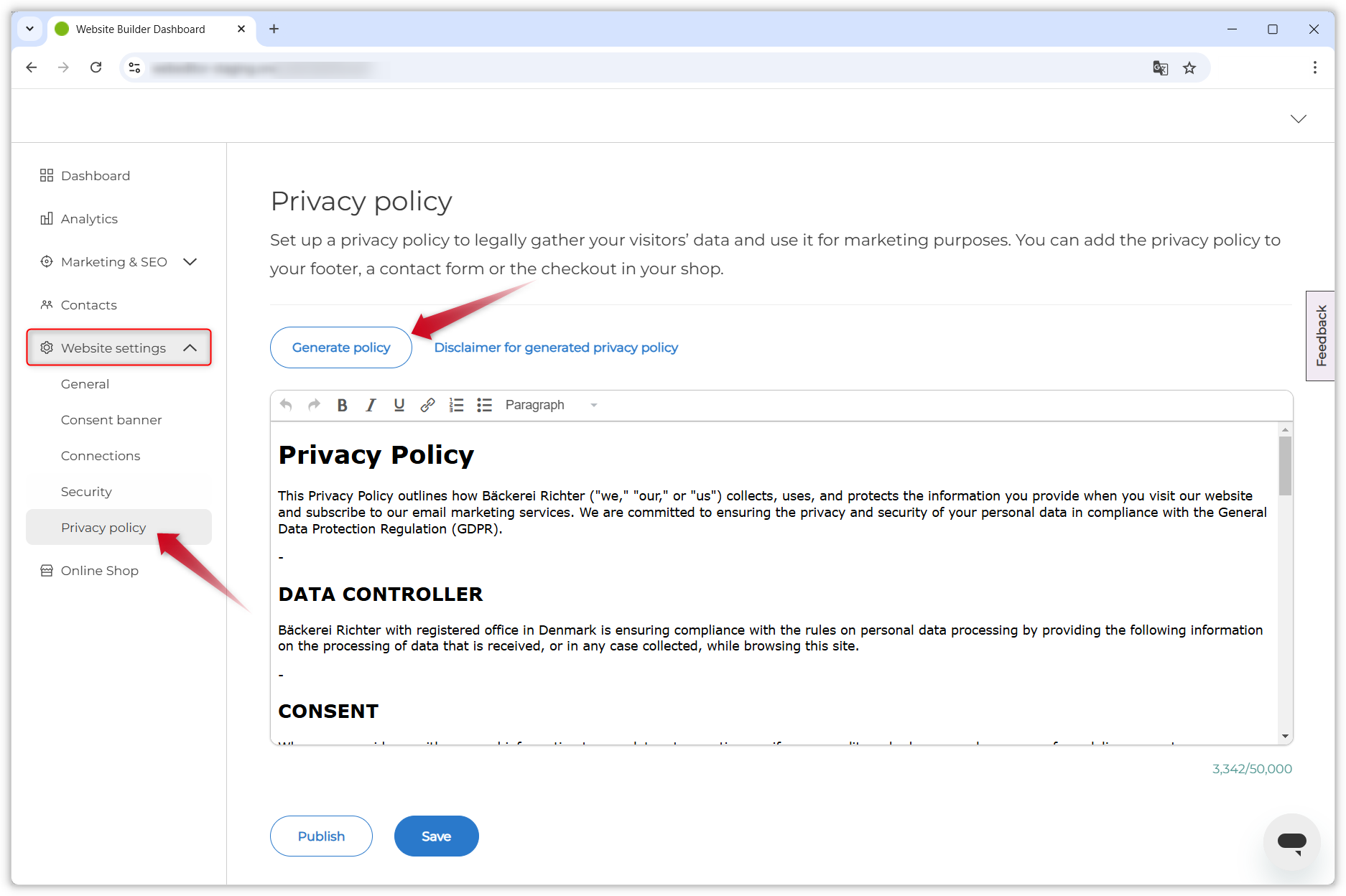Redo the last editor change
This screenshot has height=896, width=1346.
[x=314, y=406]
